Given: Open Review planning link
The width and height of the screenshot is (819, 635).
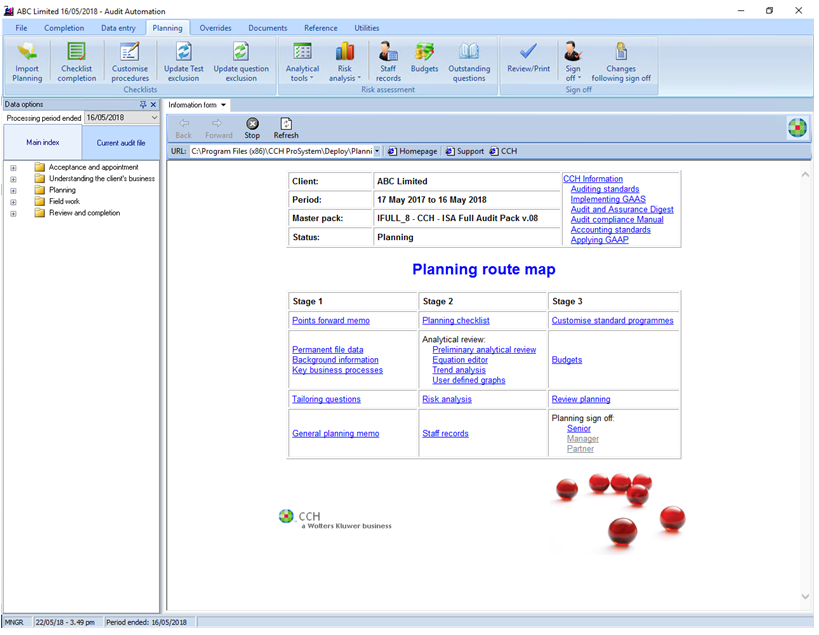Looking at the screenshot, I should pos(581,399).
